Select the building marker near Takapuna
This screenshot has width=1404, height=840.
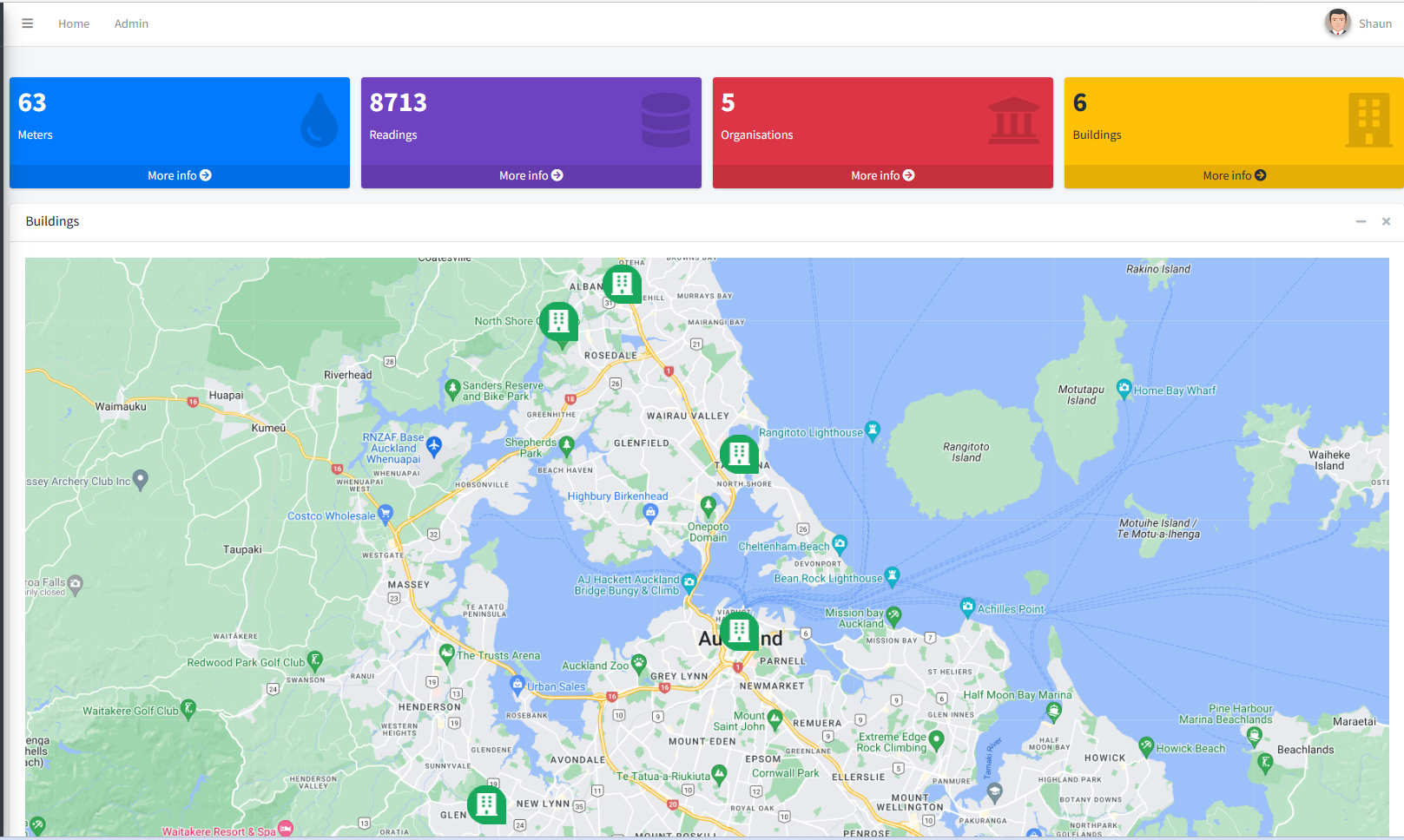point(739,452)
